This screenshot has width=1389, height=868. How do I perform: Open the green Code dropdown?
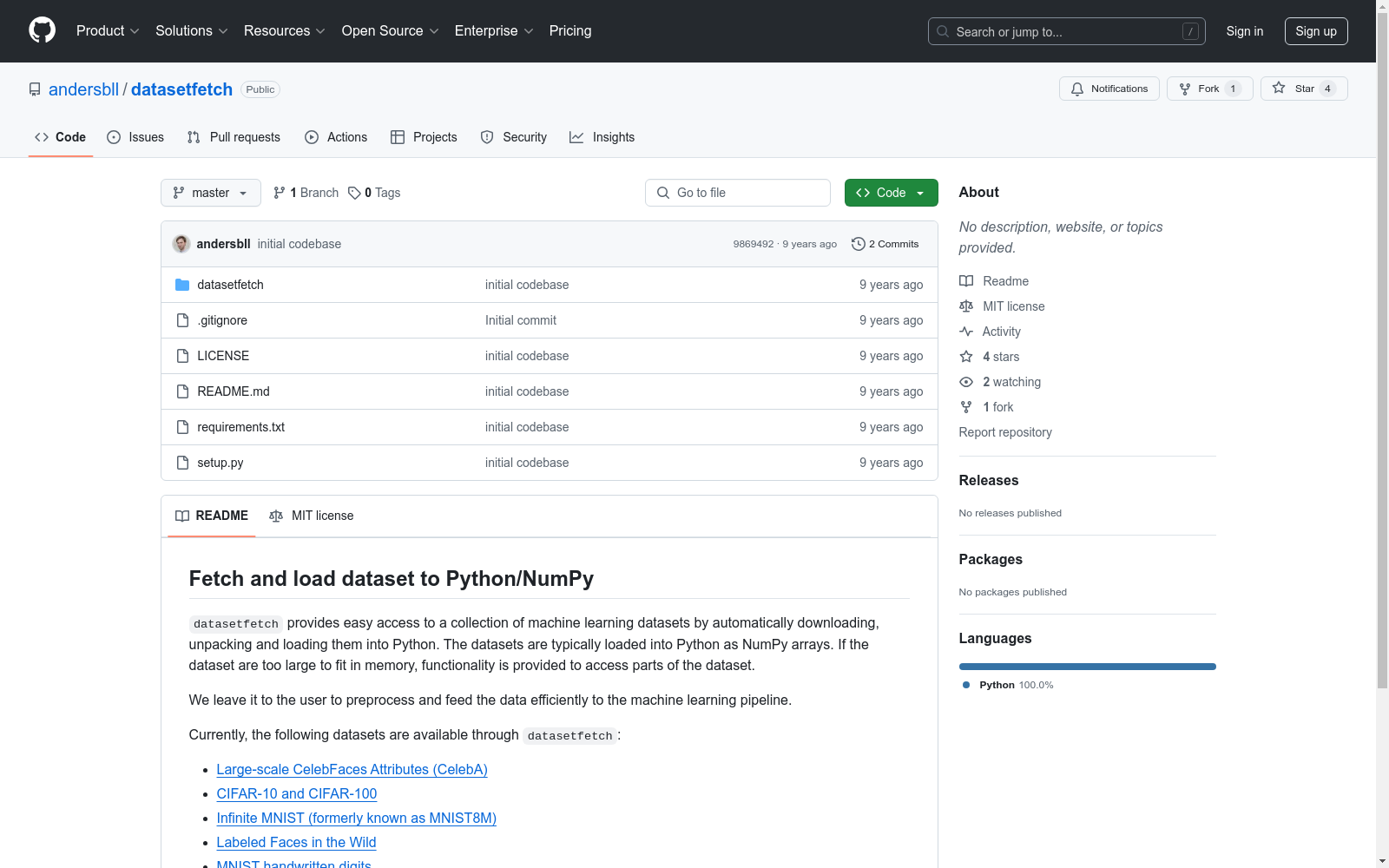891,193
